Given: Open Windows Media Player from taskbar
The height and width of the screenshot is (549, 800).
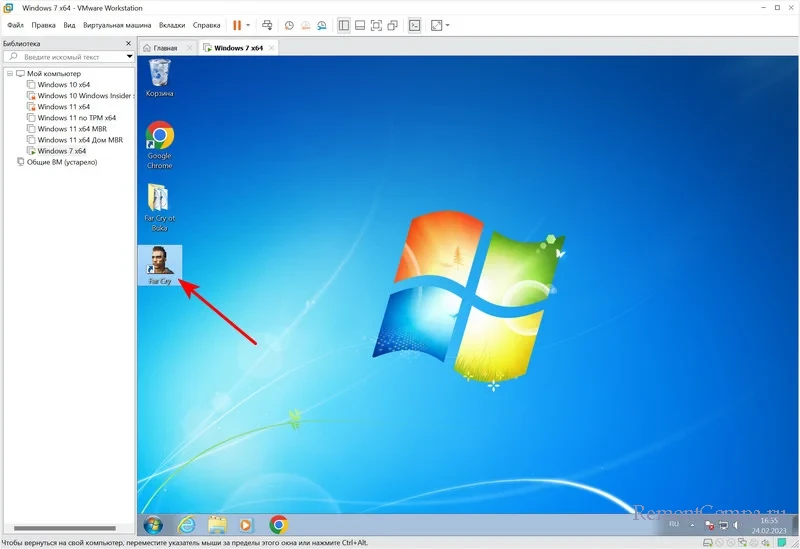Looking at the screenshot, I should (x=246, y=525).
